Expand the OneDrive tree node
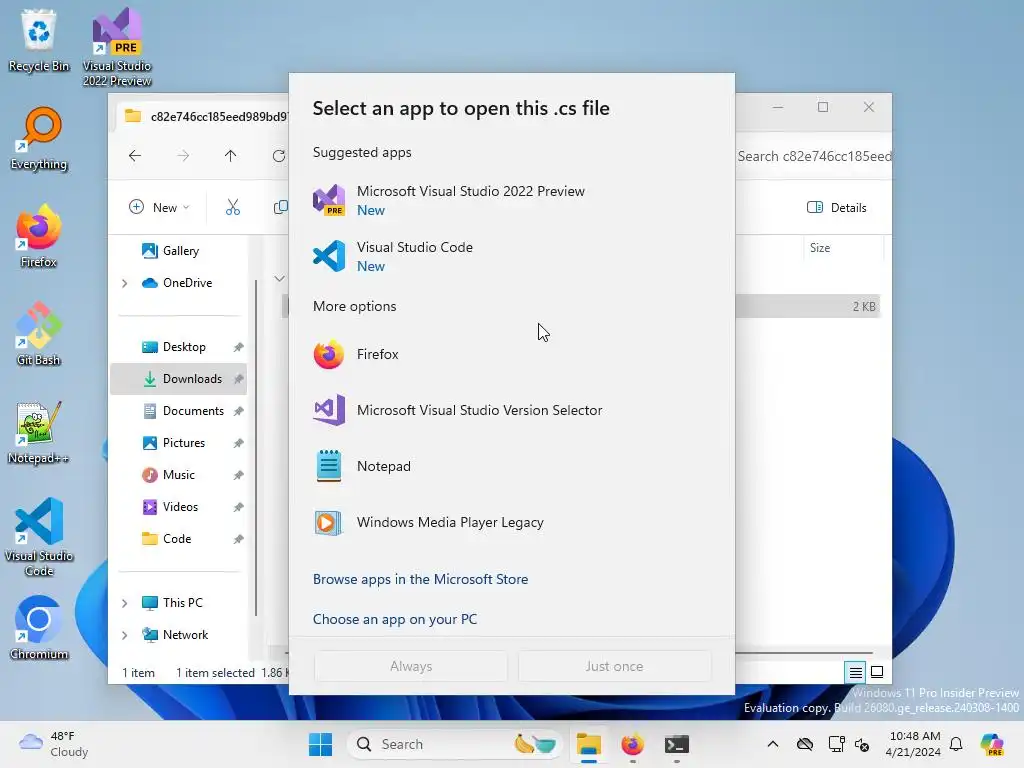 pyautogui.click(x=125, y=283)
